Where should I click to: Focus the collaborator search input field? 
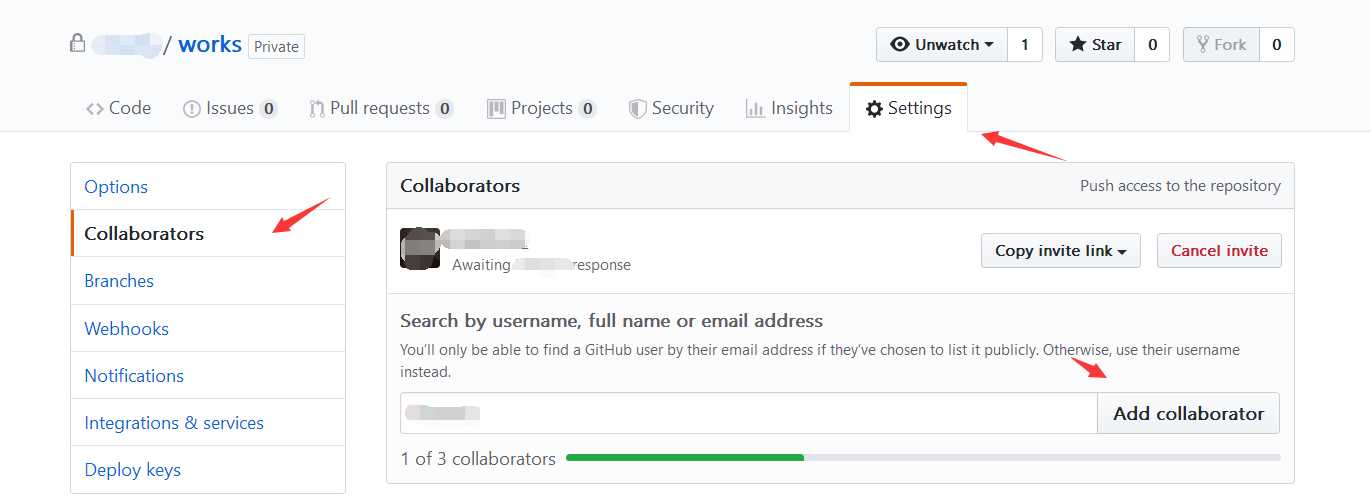coord(749,413)
